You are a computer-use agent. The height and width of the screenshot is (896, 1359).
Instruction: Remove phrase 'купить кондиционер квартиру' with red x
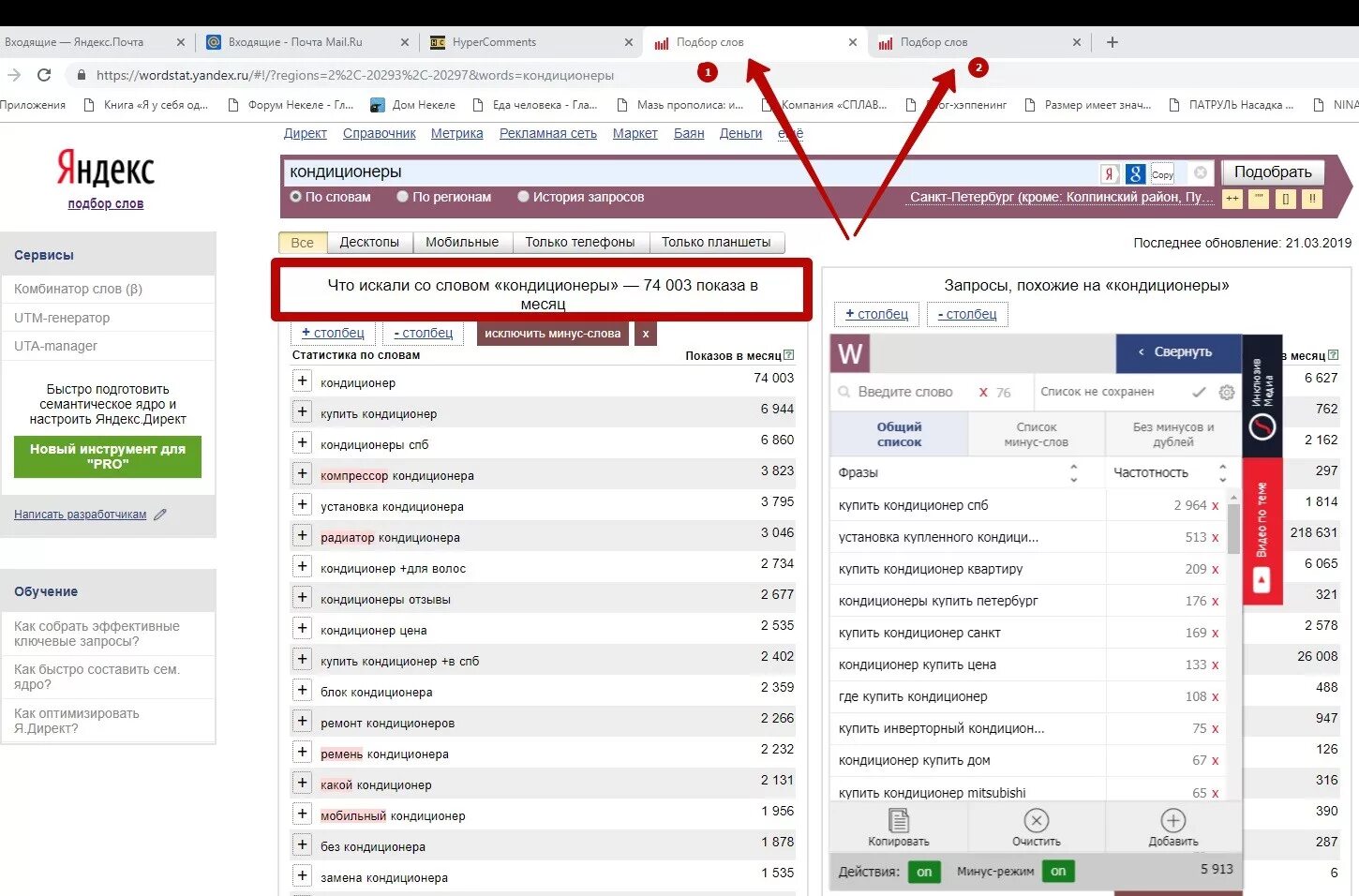click(x=1215, y=570)
